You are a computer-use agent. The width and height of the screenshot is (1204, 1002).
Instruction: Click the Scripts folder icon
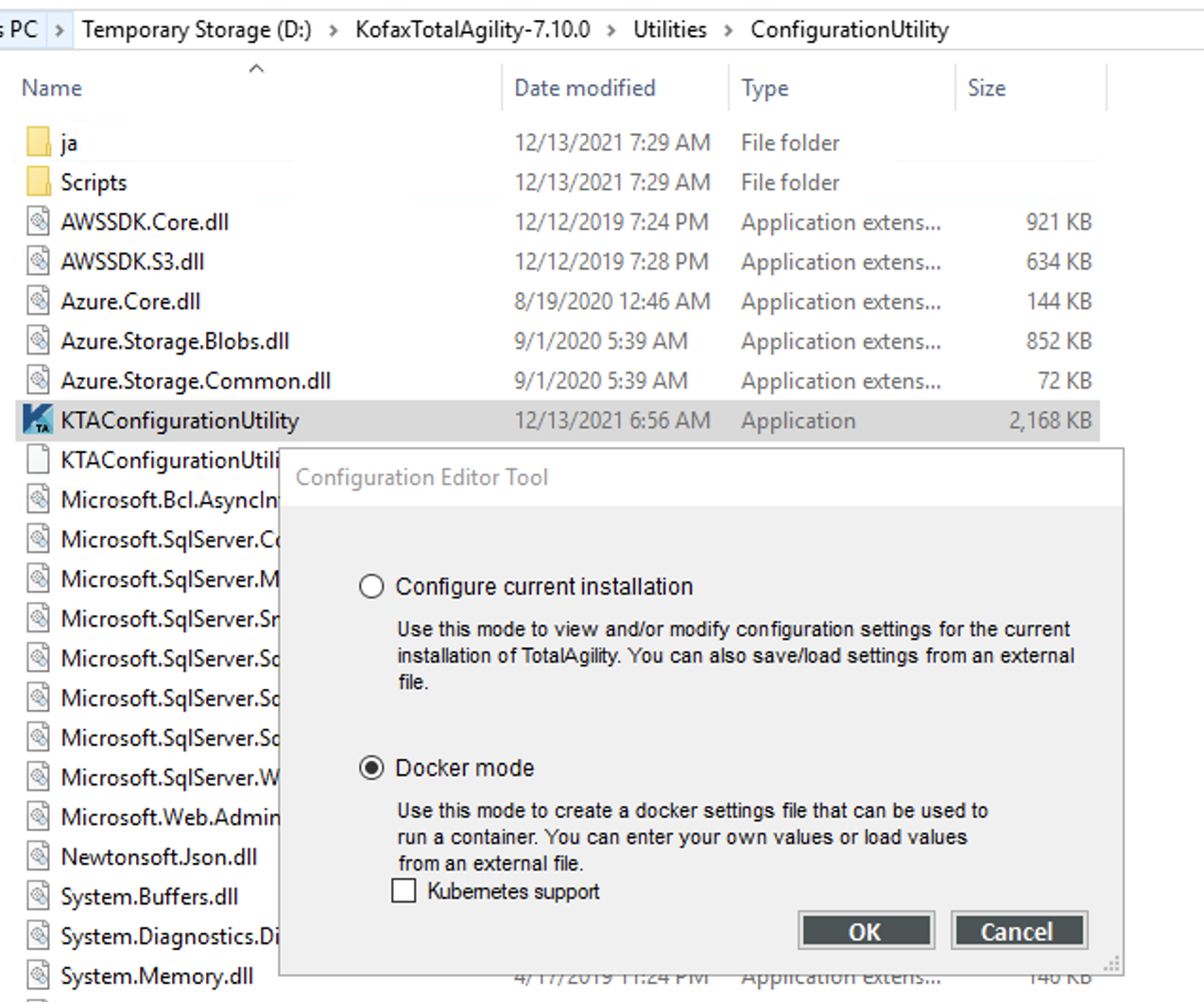[38, 181]
